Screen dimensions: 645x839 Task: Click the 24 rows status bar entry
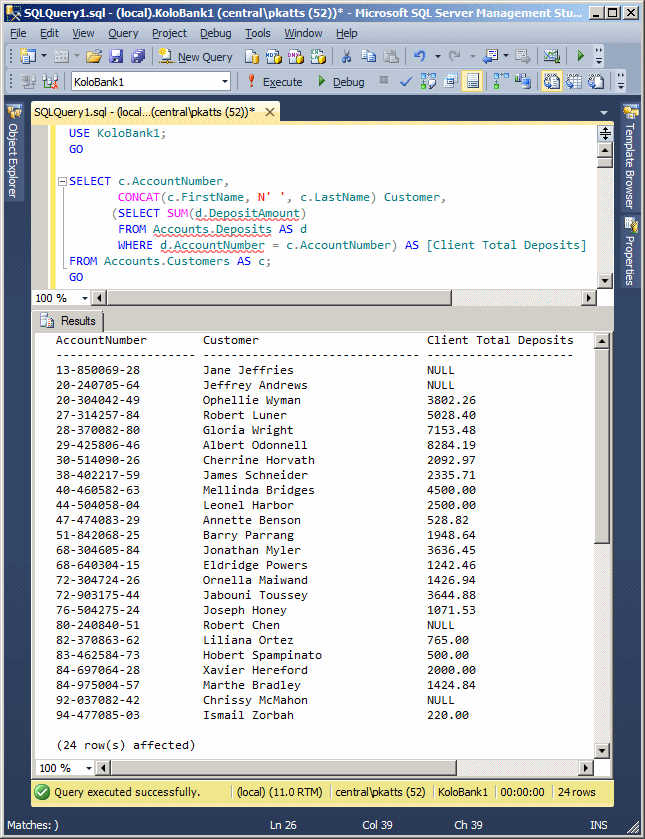(x=576, y=792)
